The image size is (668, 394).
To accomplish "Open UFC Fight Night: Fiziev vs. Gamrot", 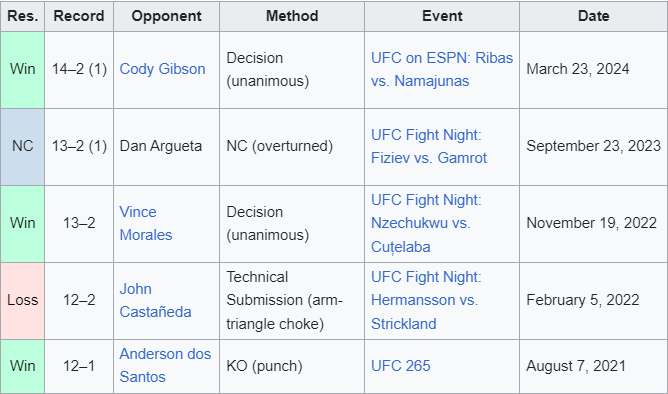I will (x=429, y=146).
